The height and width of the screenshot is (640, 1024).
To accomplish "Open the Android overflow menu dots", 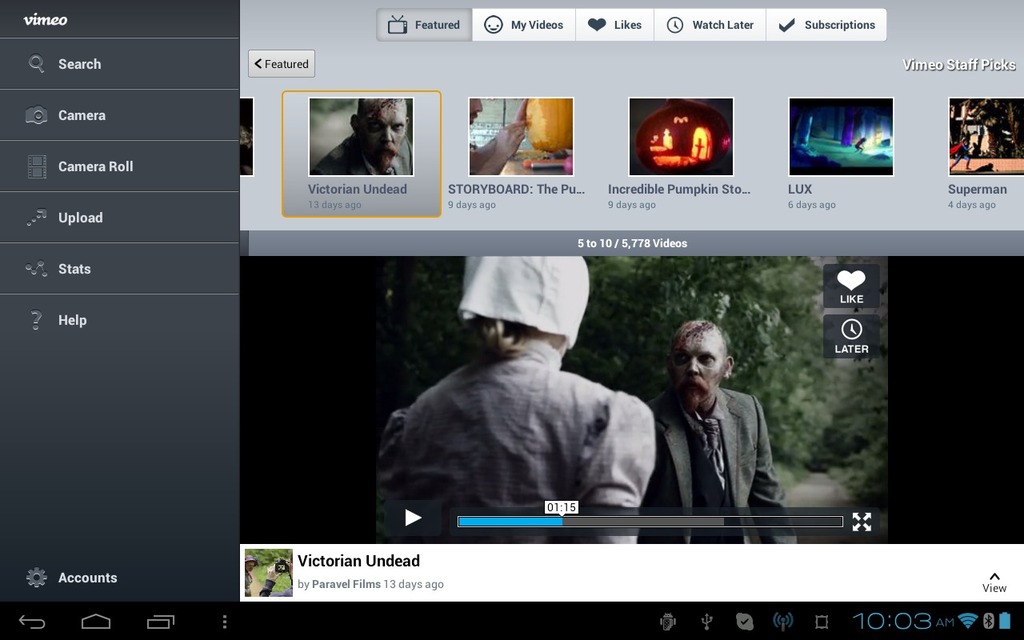I will coord(225,622).
